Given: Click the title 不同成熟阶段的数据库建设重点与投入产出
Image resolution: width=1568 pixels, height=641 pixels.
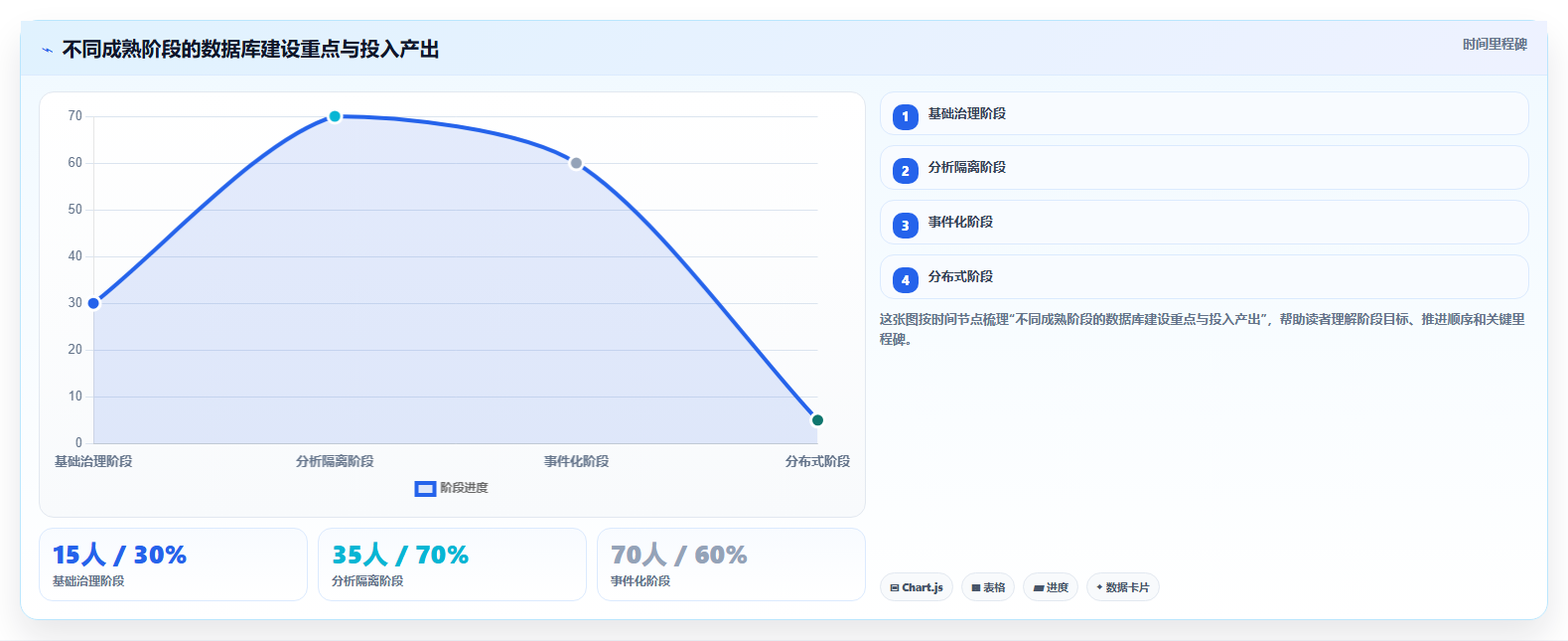Looking at the screenshot, I should coord(250,50).
